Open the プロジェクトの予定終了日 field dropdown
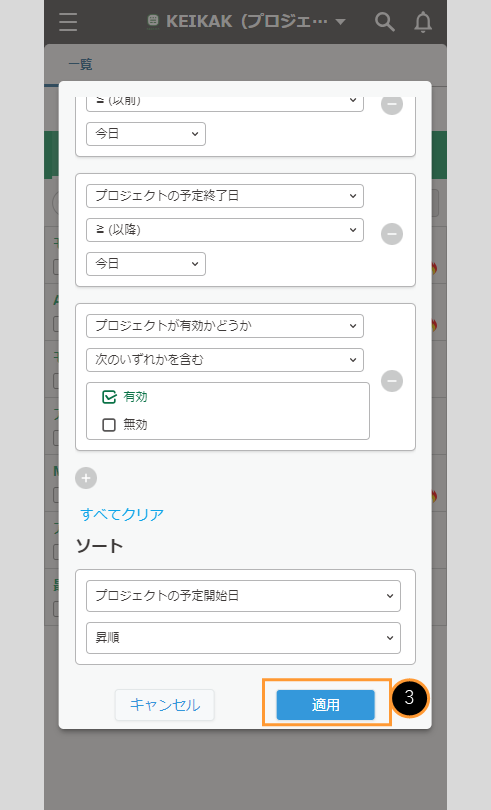This screenshot has height=810, width=491. click(x=225, y=196)
